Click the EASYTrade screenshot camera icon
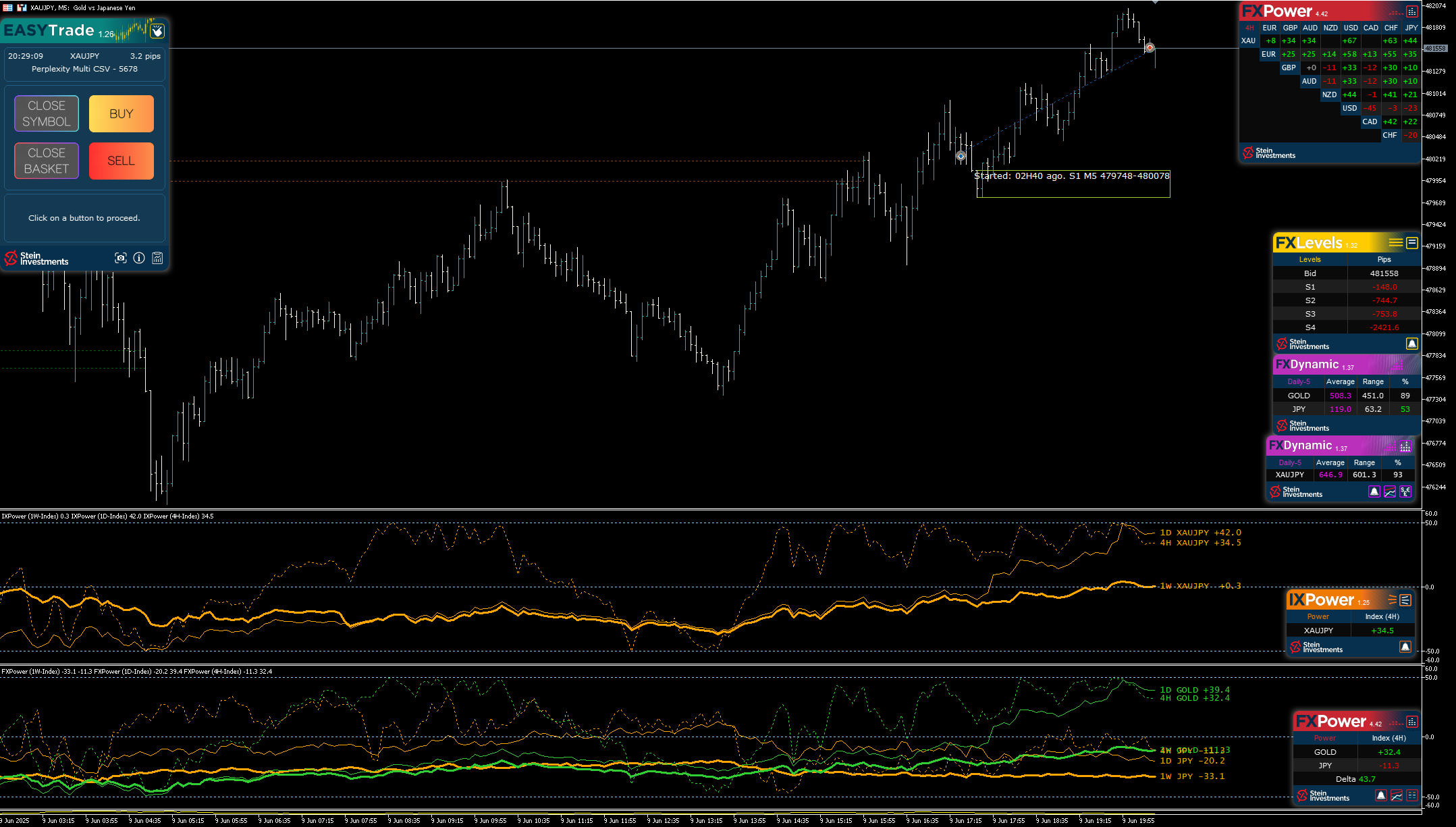The height and width of the screenshot is (827, 1456). click(x=121, y=258)
